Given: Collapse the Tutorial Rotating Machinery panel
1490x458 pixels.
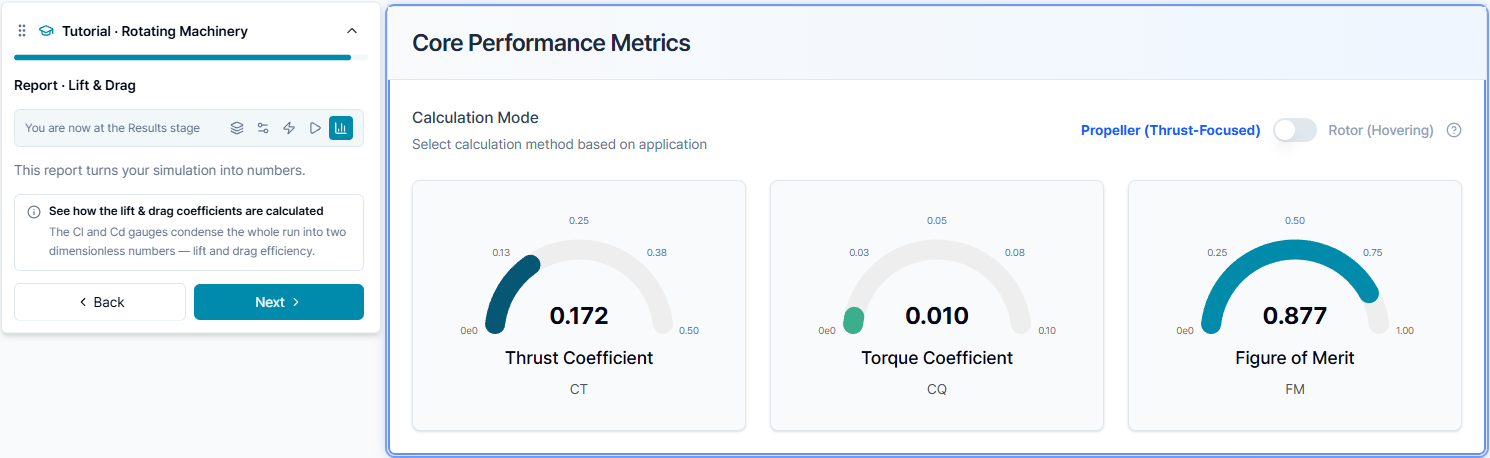Looking at the screenshot, I should (352, 31).
